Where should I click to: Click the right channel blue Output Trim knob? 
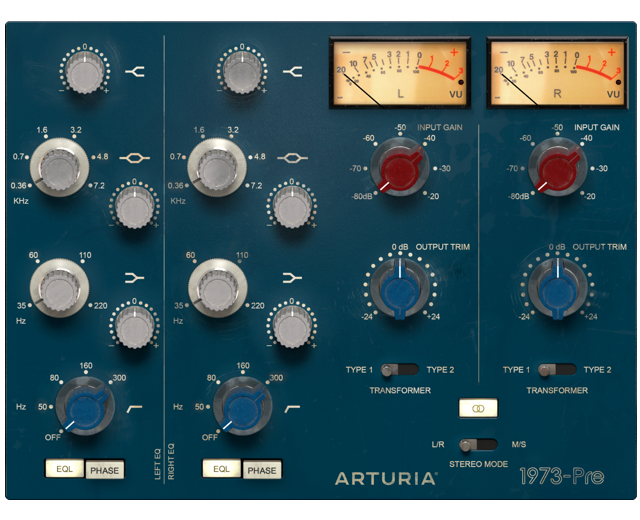tap(557, 289)
